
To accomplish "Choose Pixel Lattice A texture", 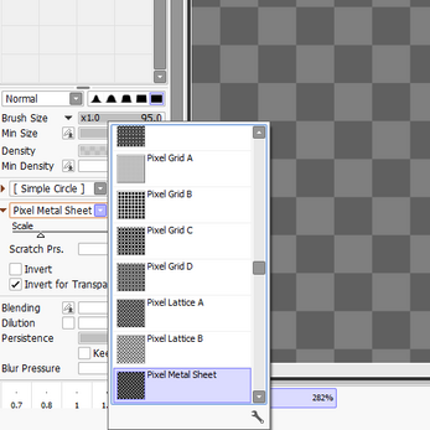I will [x=182, y=313].
